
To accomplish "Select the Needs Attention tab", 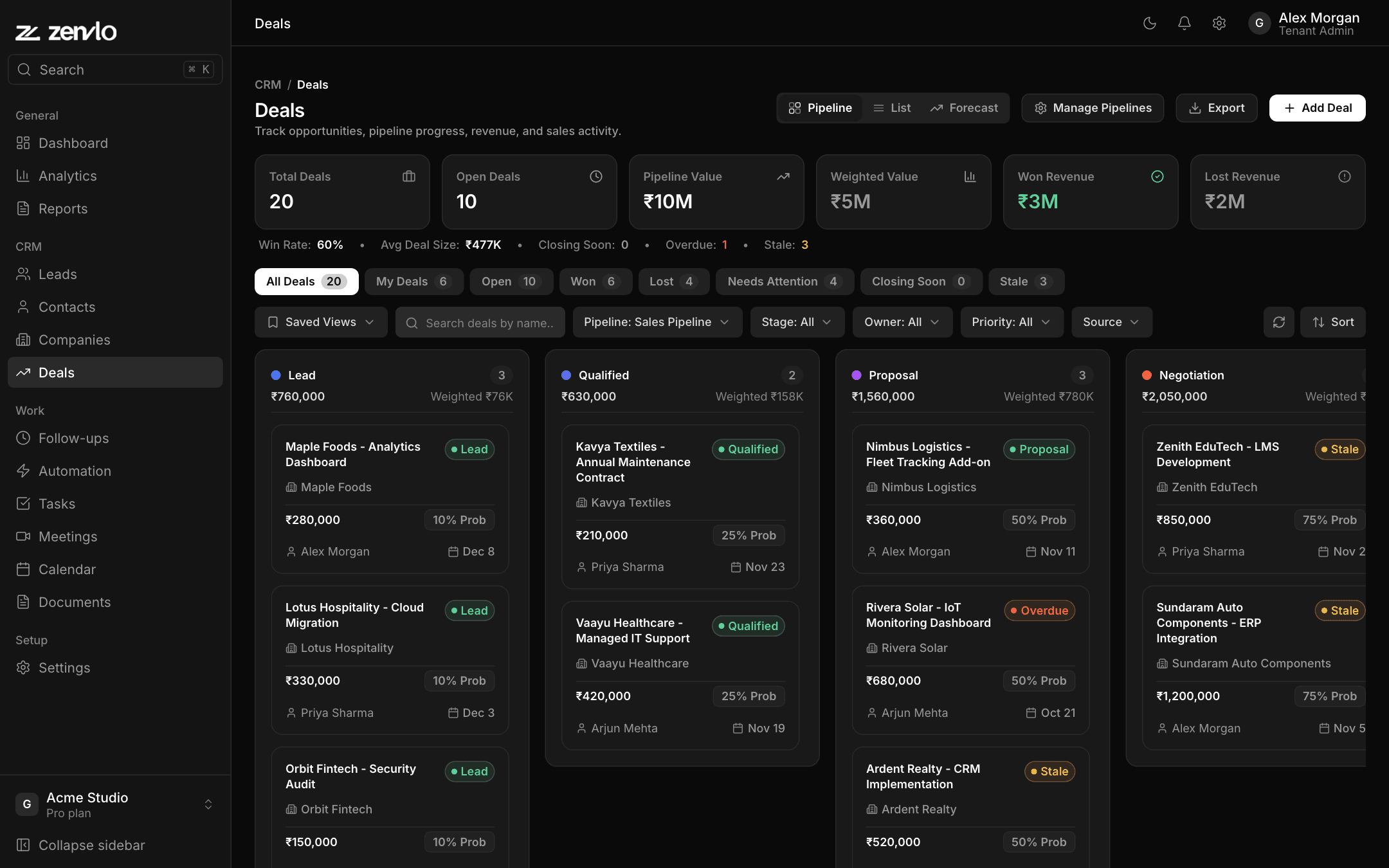I will (785, 282).
